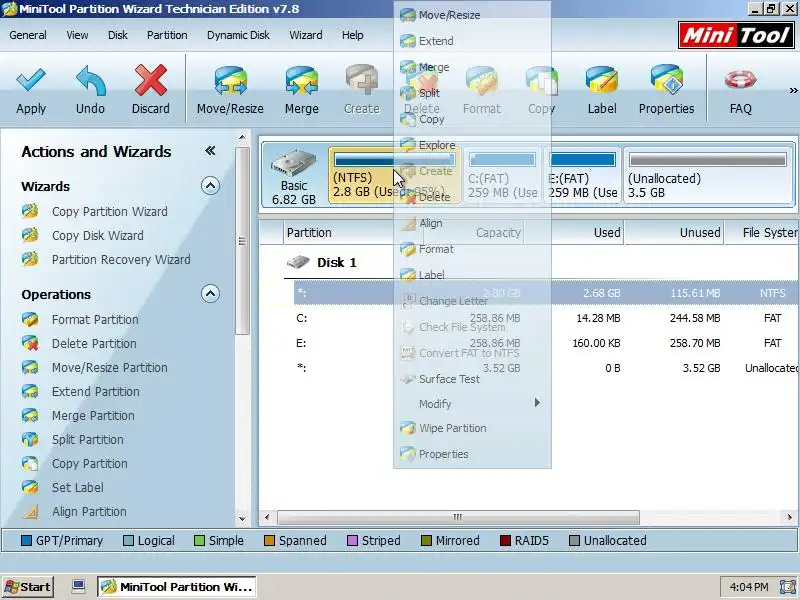Collapse the Wizards section
Image resolution: width=800 pixels, height=600 pixels.
pos(210,186)
